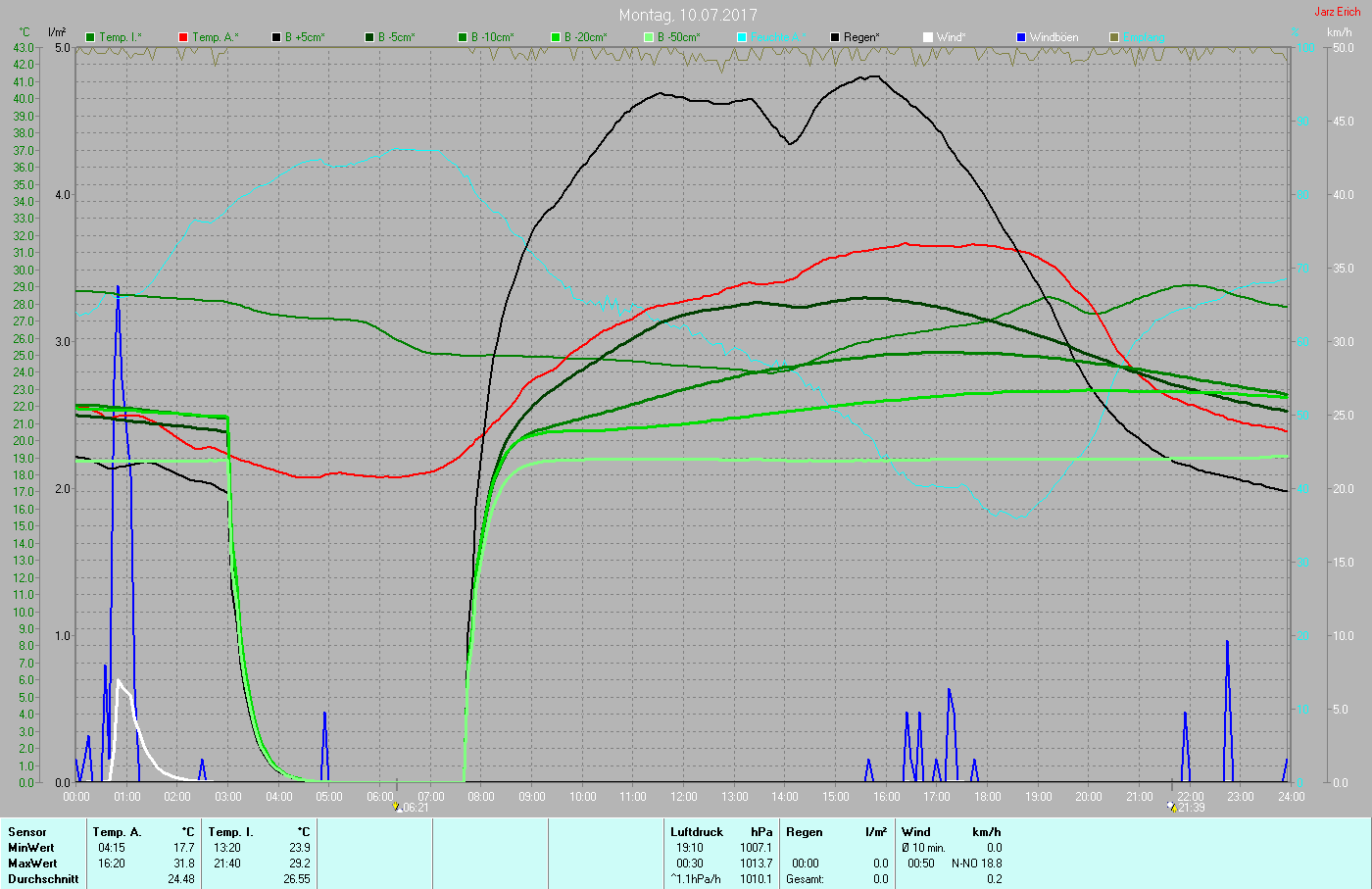Click the date title Montag, 10.07.2017
The height and width of the screenshot is (889, 1372).
tap(688, 15)
